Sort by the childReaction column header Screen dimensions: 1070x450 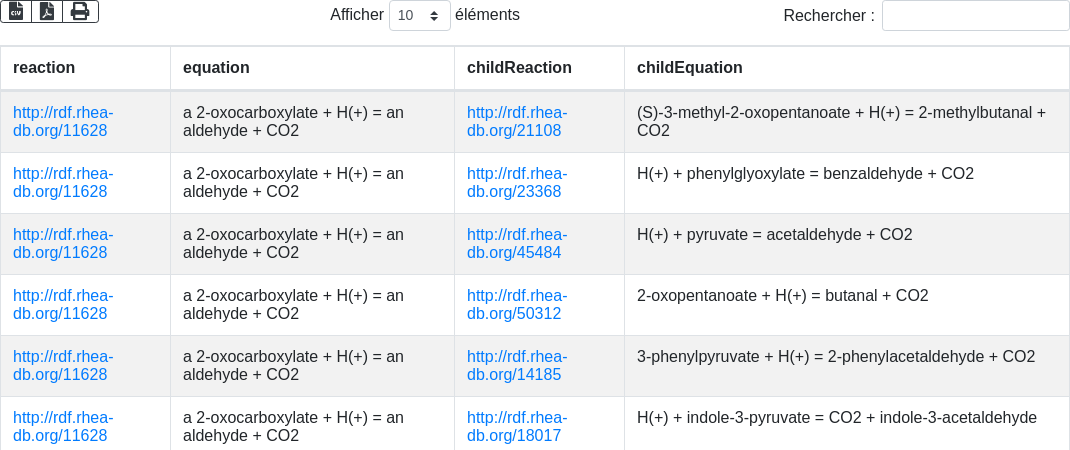pos(519,68)
